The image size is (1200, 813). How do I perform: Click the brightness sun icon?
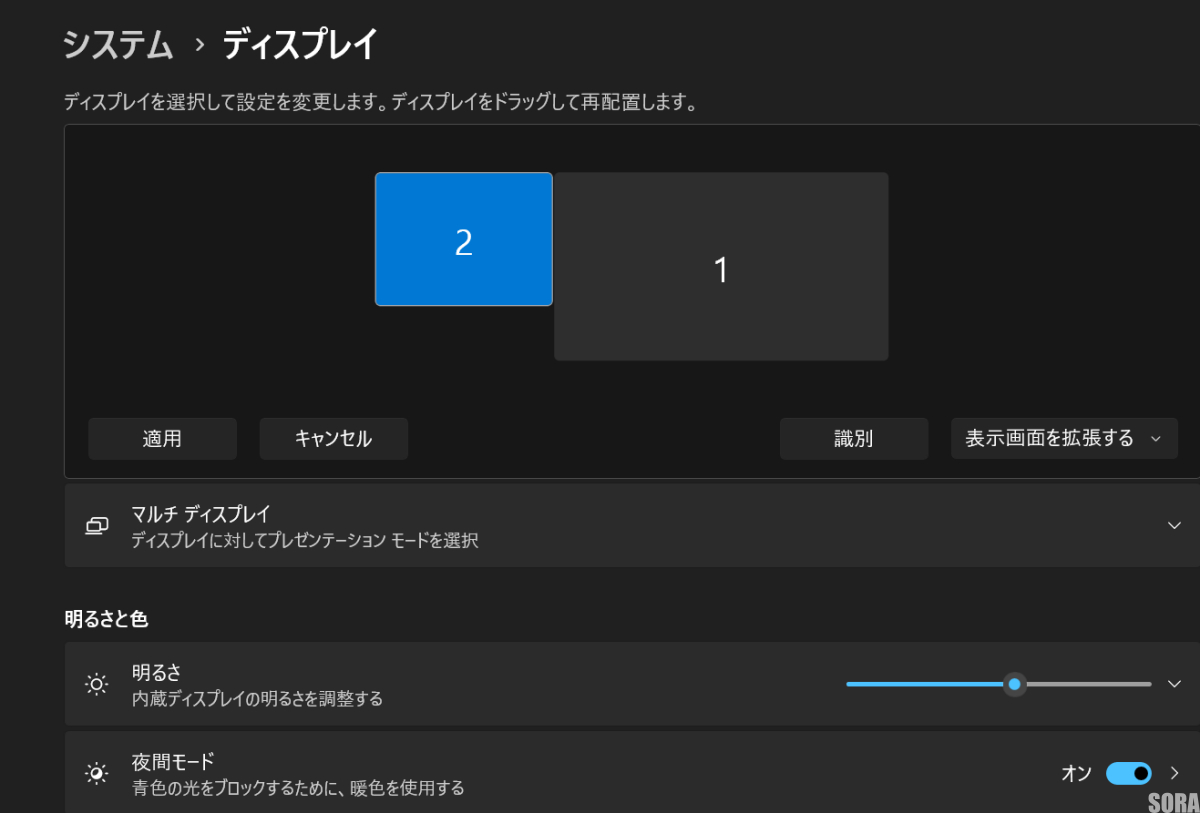click(x=96, y=684)
